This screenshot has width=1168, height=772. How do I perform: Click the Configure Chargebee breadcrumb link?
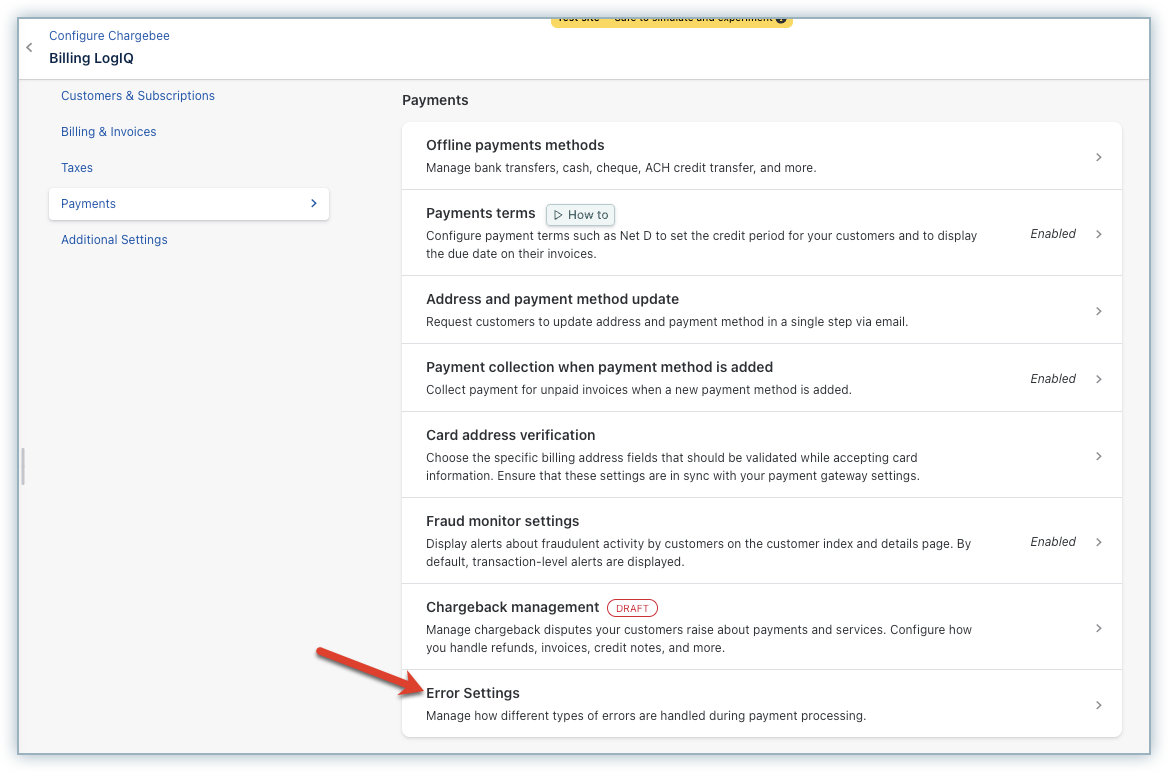pyautogui.click(x=109, y=35)
